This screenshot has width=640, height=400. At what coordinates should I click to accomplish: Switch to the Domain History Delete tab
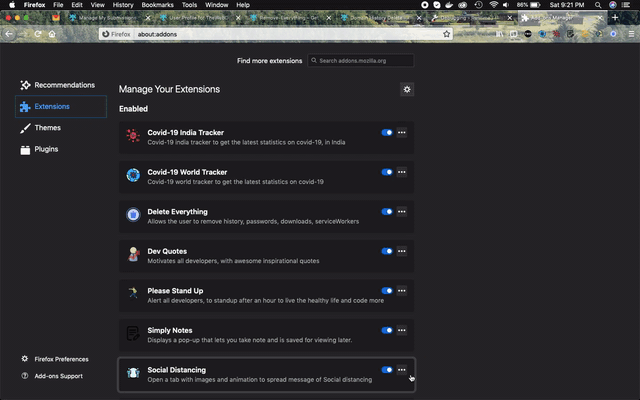pyautogui.click(x=381, y=18)
